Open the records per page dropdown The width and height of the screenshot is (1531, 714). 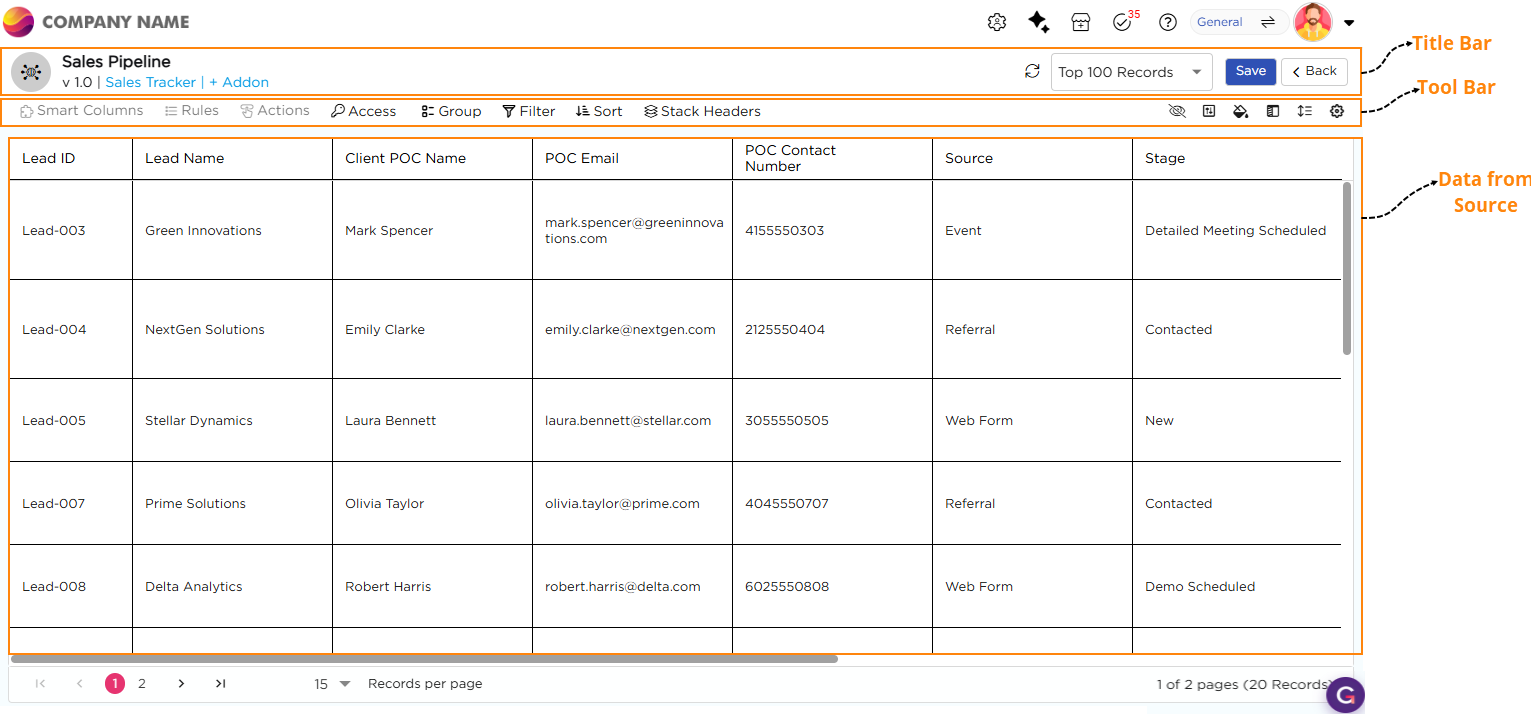332,684
